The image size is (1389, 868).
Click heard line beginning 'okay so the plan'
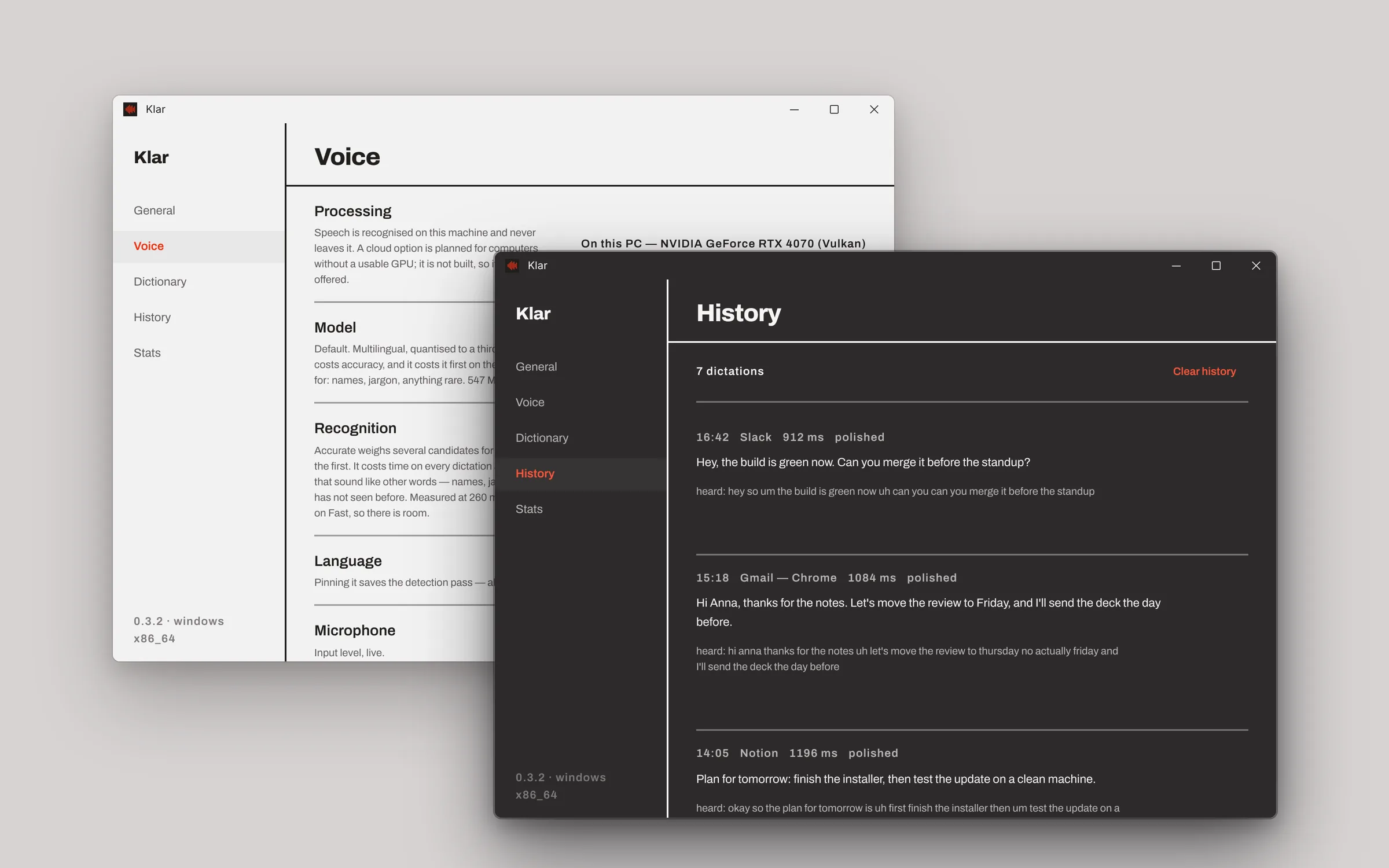tap(907, 808)
